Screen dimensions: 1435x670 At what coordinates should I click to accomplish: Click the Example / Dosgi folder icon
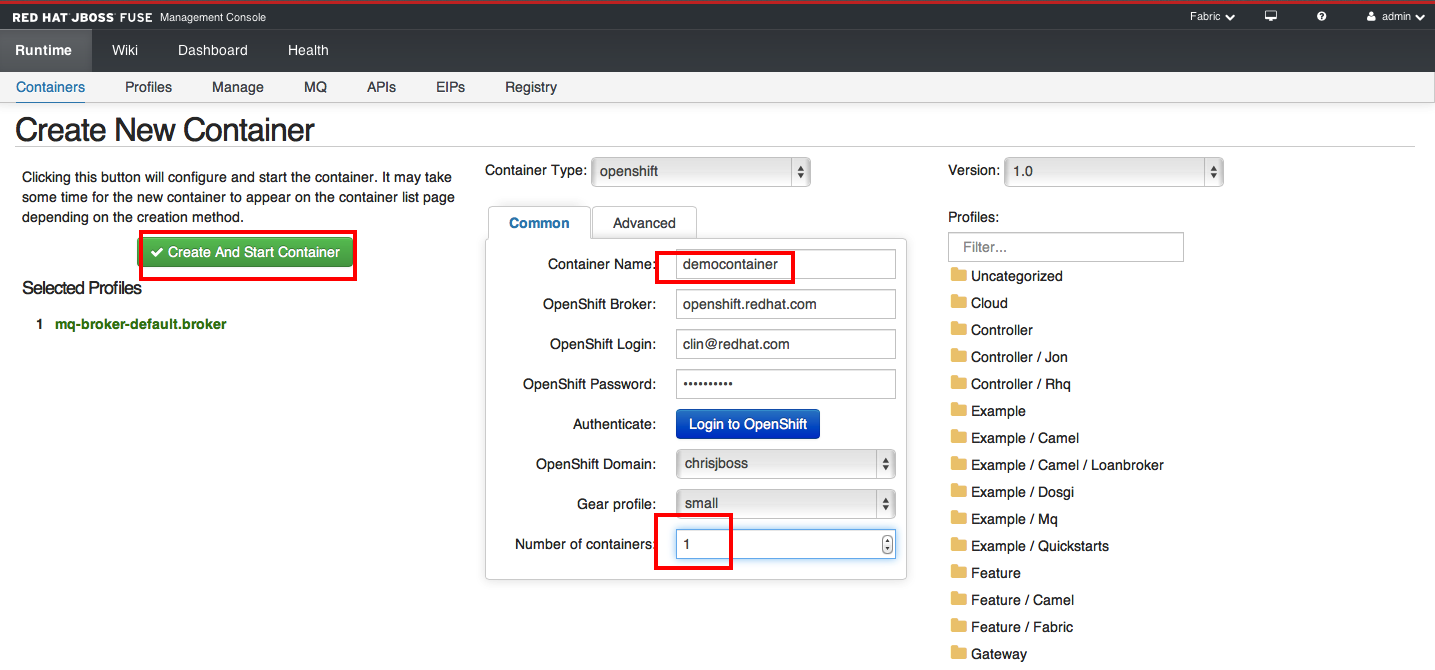click(x=959, y=491)
